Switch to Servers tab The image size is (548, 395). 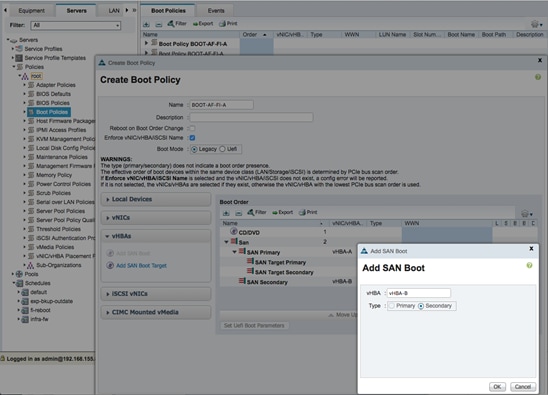coord(76,10)
